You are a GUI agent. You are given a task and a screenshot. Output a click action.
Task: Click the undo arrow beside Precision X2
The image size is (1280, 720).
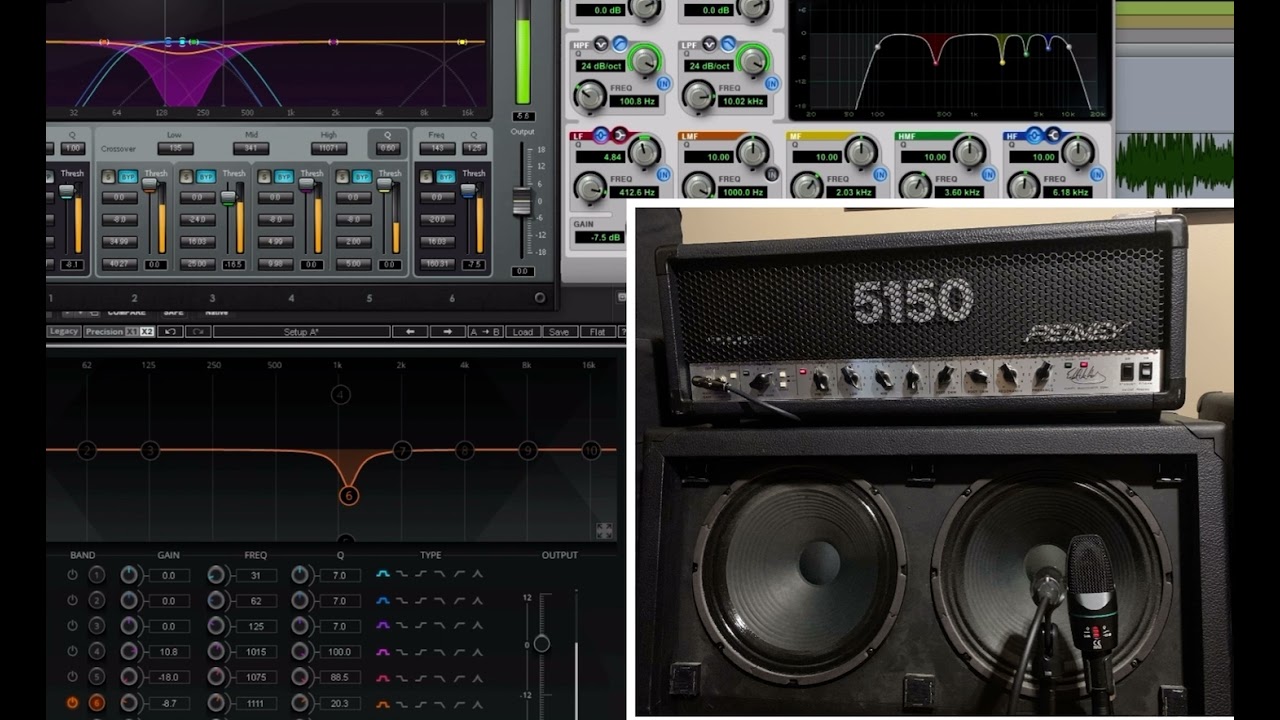pos(171,332)
